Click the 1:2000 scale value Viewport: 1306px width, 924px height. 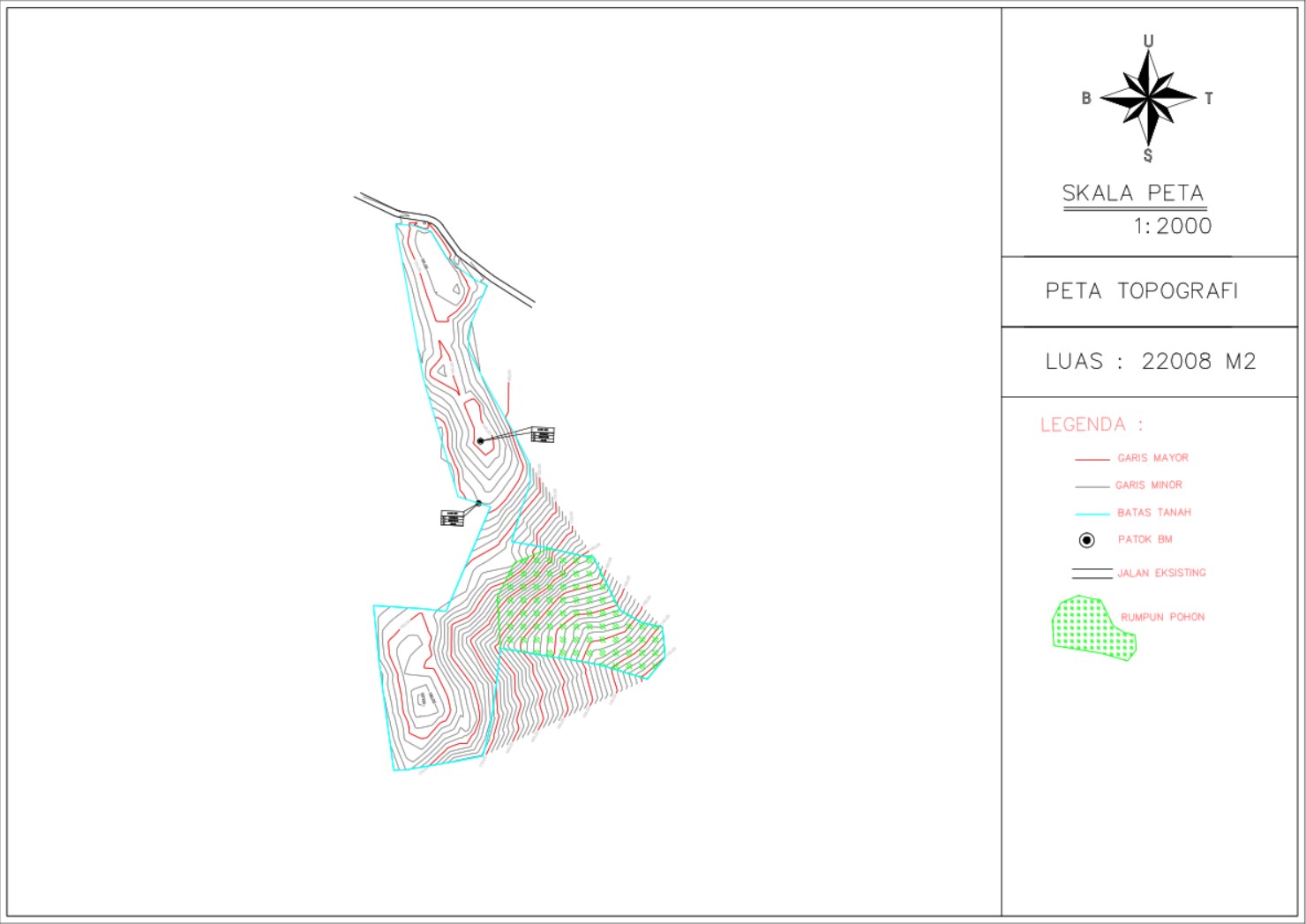click(x=1172, y=227)
